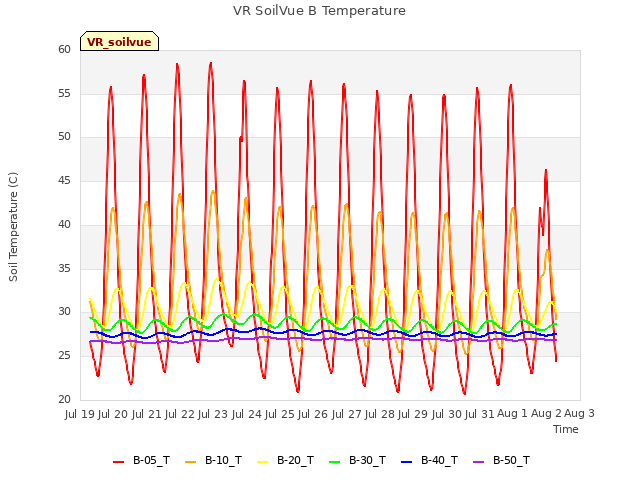The image size is (640, 480).
Task: Click the 55 y-axis tick label
Action: pyautogui.click(x=64, y=93)
